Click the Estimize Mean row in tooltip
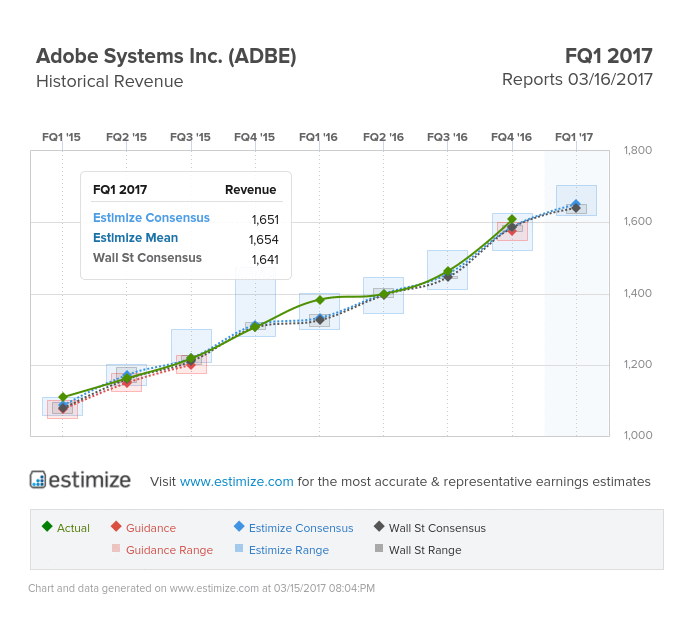 pos(186,238)
